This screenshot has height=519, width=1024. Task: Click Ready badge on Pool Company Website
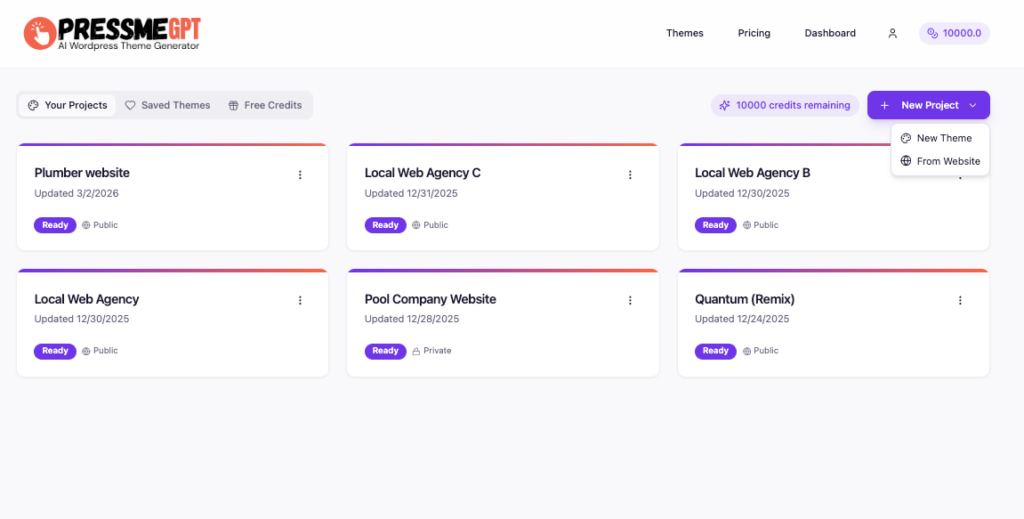coord(385,351)
